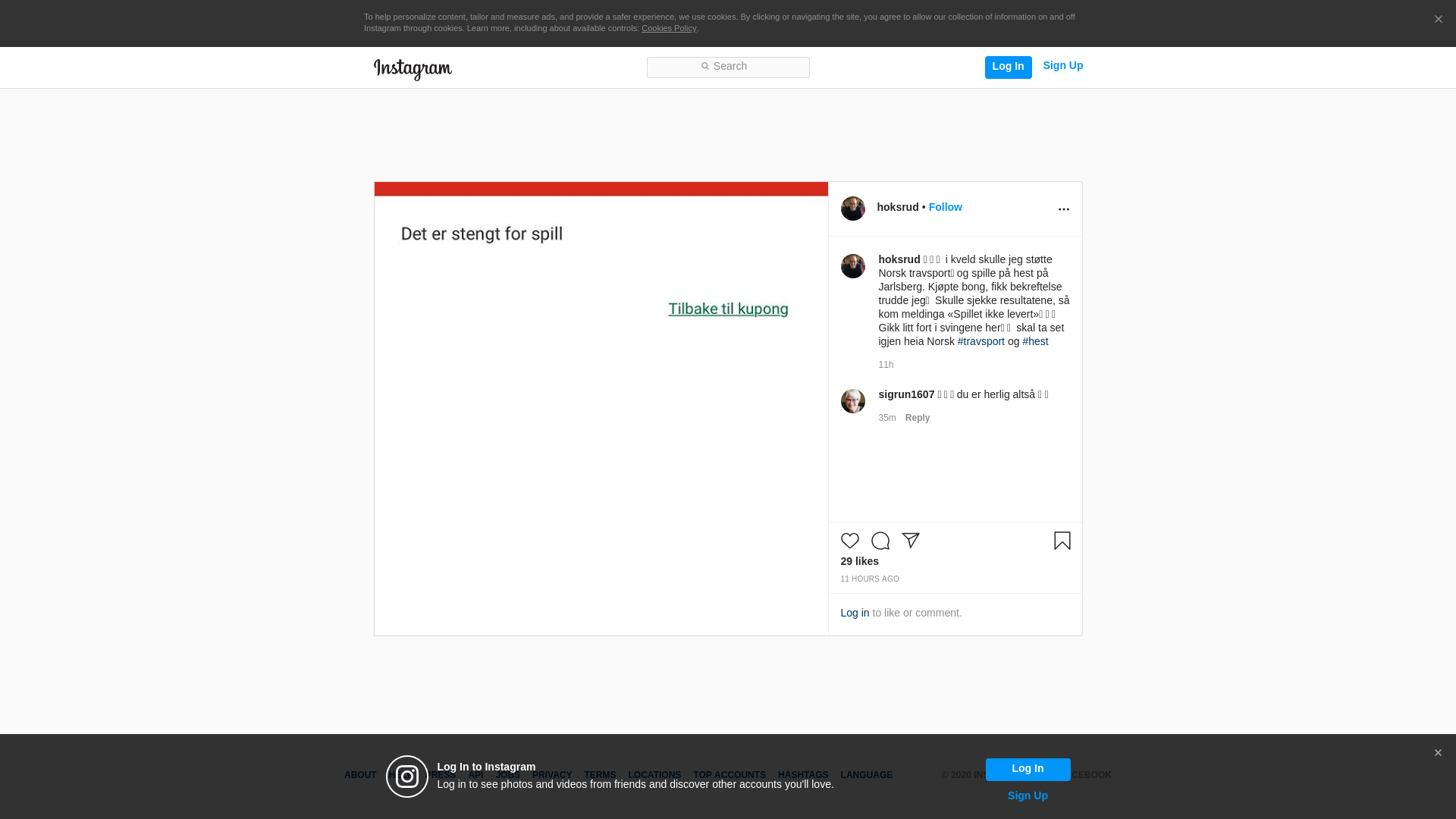Dismiss the cookie notice banner

click(1438, 20)
